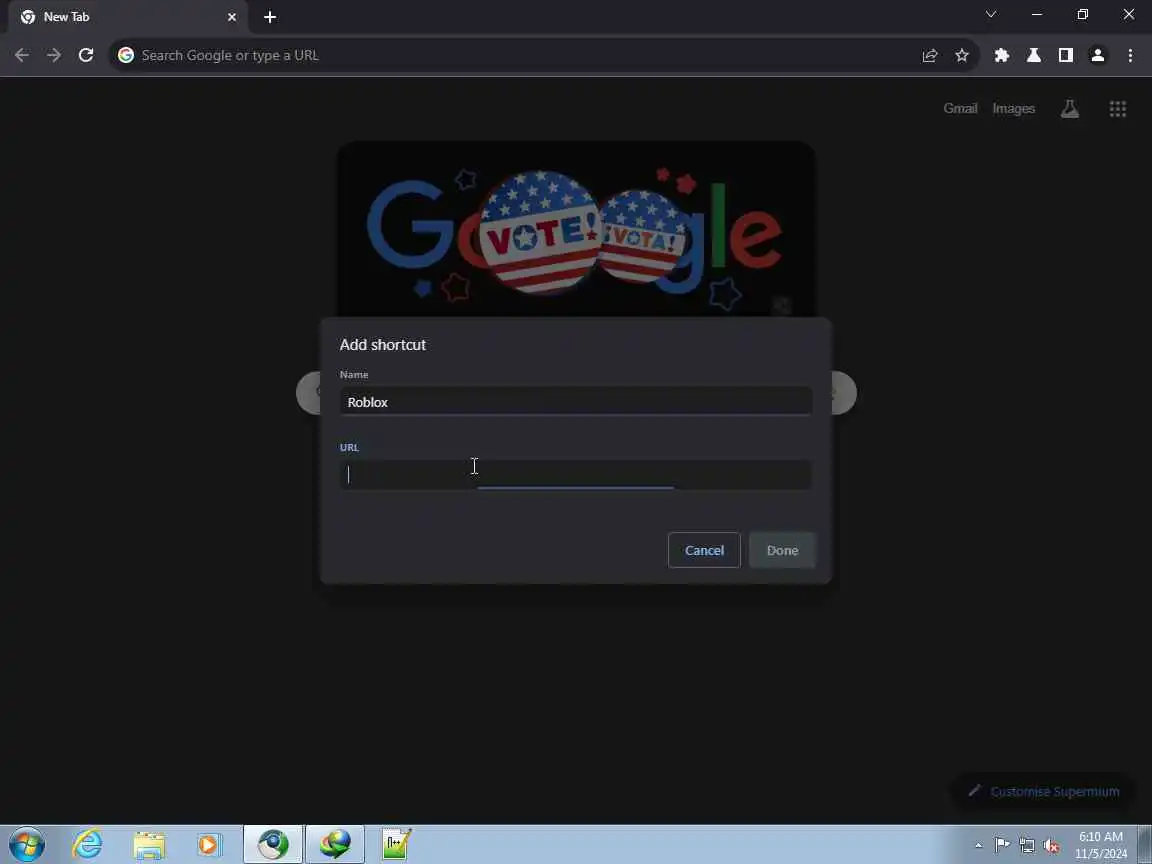Viewport: 1152px width, 864px height.
Task: Expand the tab search chevron
Action: (x=990, y=15)
